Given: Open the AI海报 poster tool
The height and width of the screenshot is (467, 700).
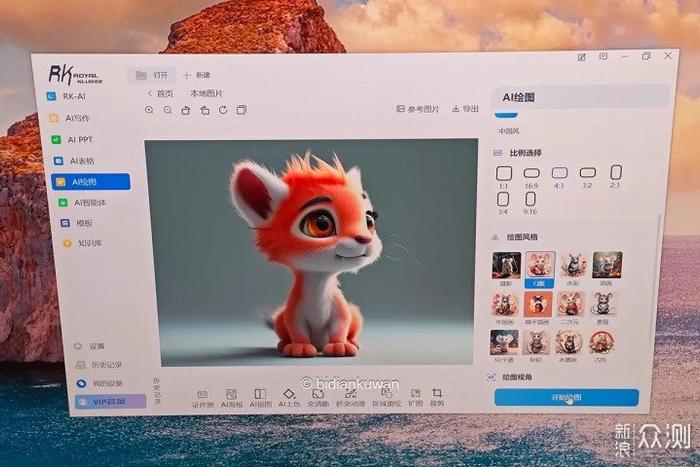Looking at the screenshot, I should click(231, 398).
